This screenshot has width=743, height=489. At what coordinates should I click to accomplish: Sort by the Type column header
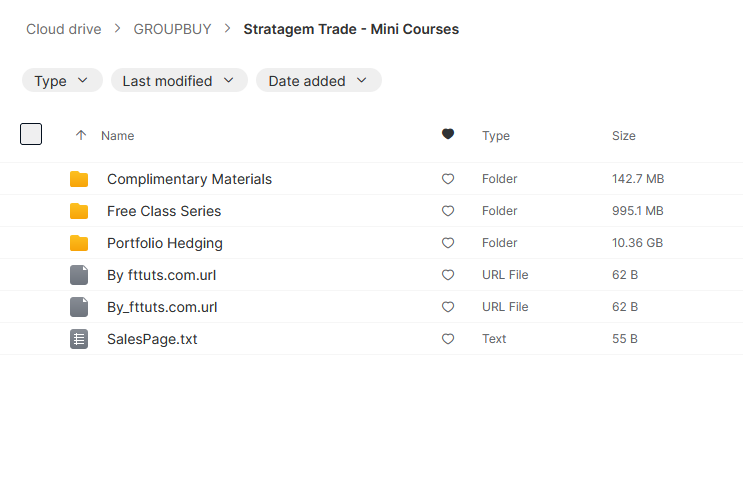click(496, 136)
